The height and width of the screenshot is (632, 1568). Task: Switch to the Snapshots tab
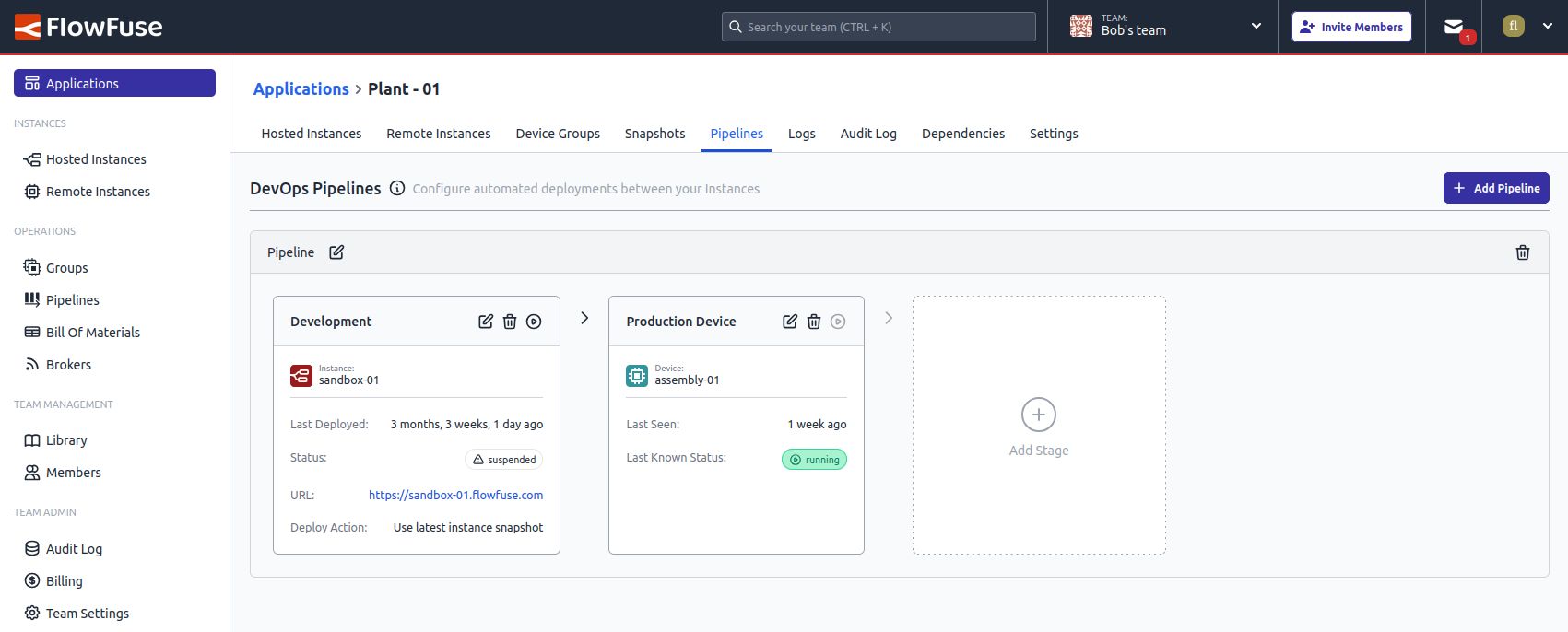coord(655,134)
